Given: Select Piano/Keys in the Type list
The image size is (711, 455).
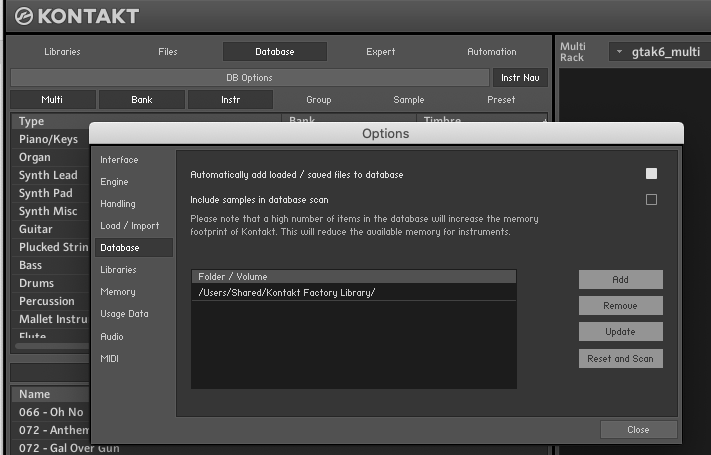Looking at the screenshot, I should [48, 139].
